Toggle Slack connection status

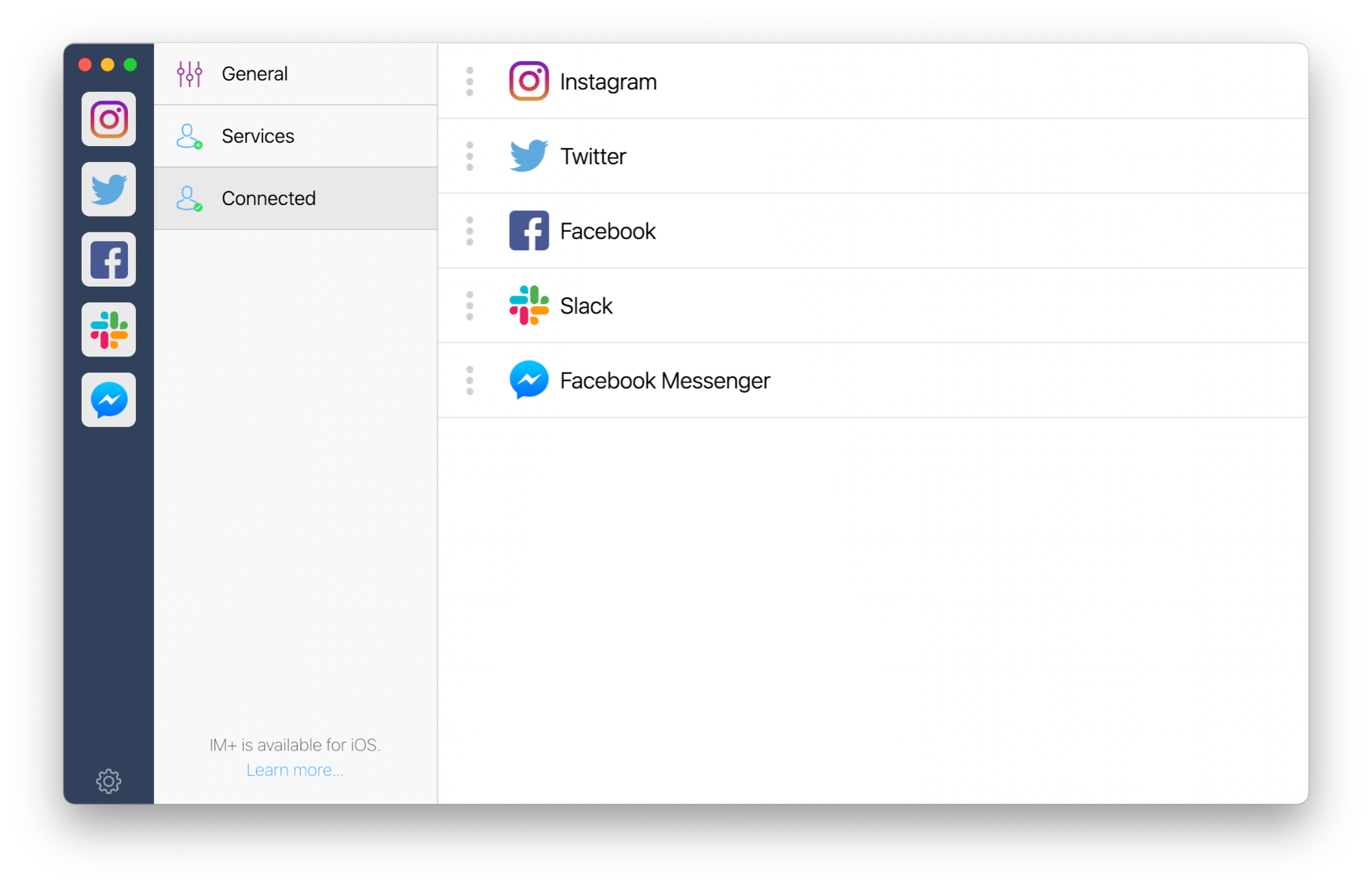pos(470,306)
